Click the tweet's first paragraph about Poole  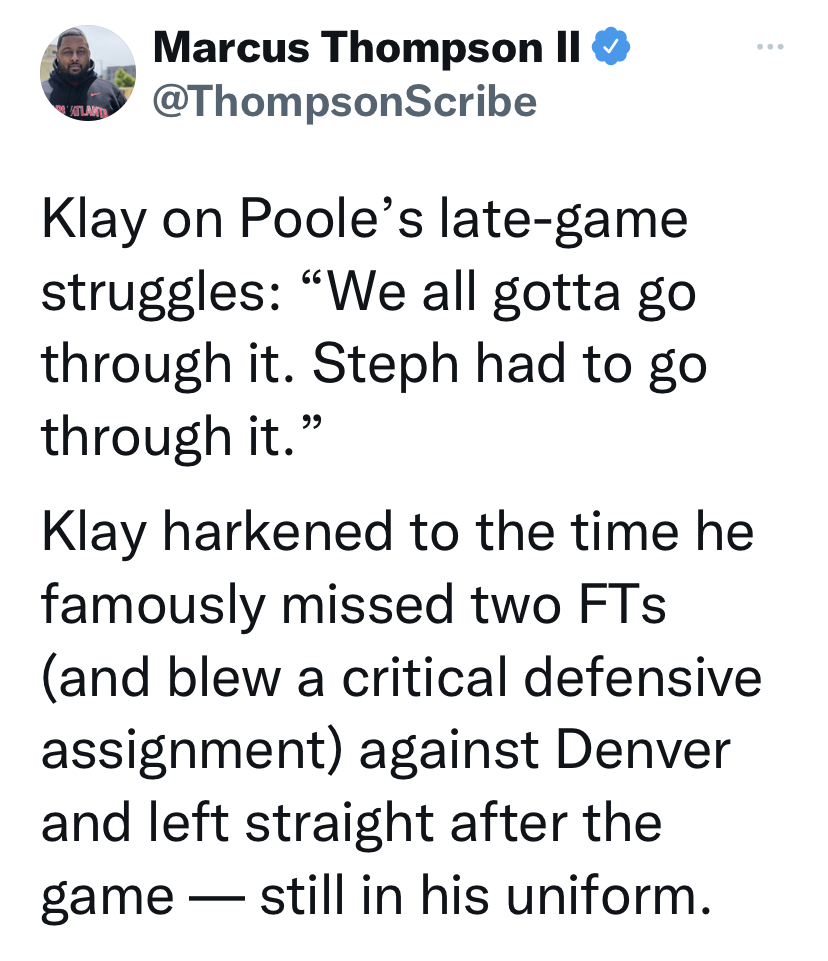[374, 328]
